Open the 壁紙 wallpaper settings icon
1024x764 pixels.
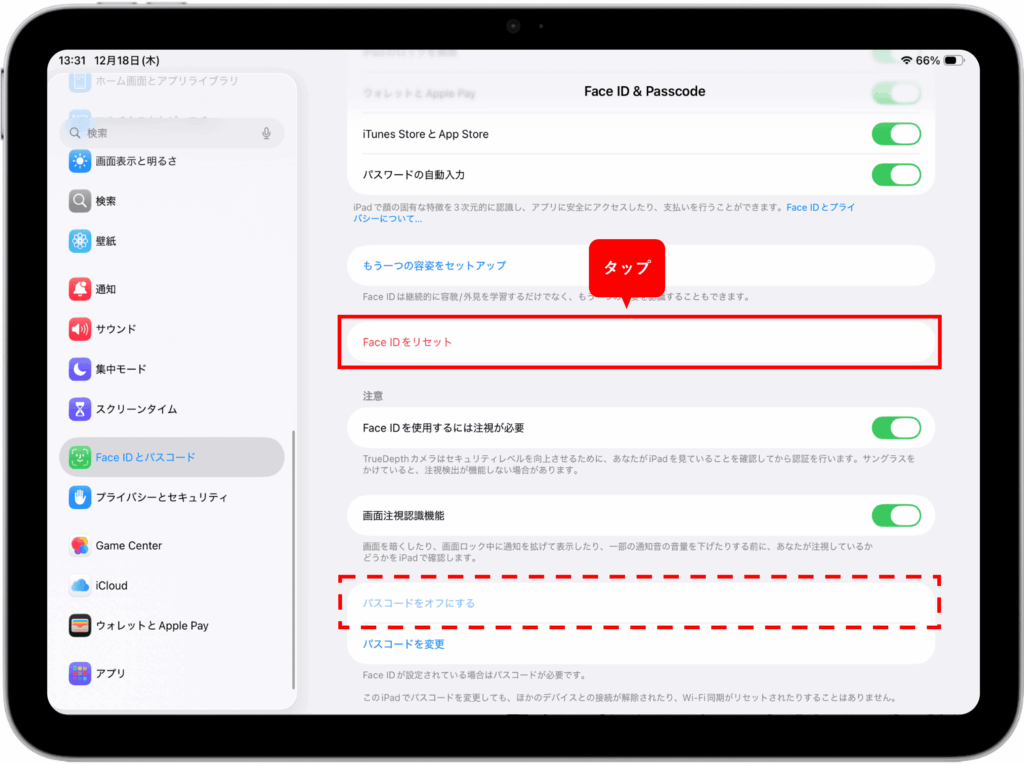[x=80, y=241]
